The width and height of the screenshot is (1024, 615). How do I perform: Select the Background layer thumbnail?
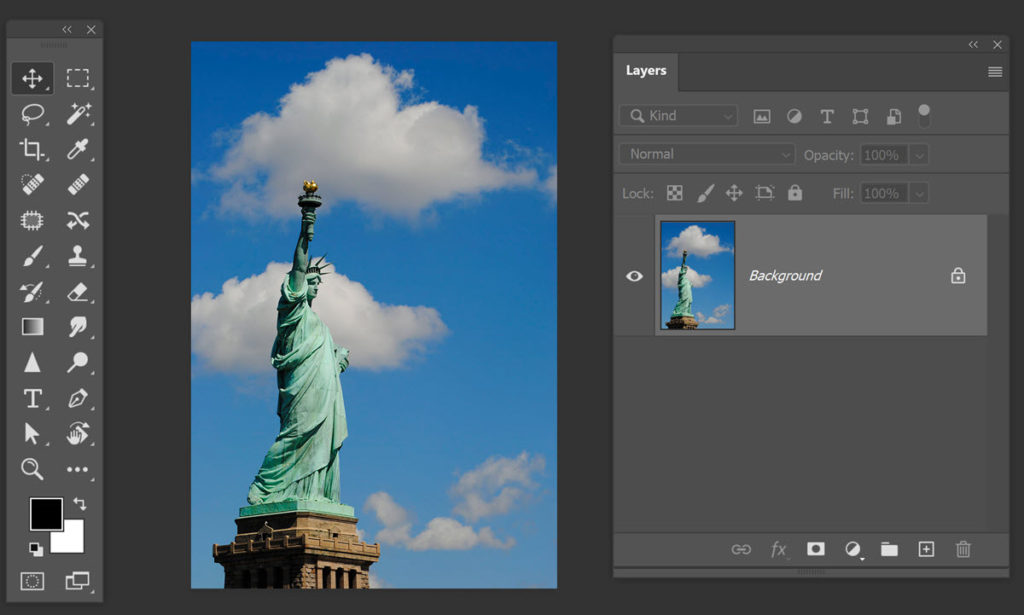(697, 276)
